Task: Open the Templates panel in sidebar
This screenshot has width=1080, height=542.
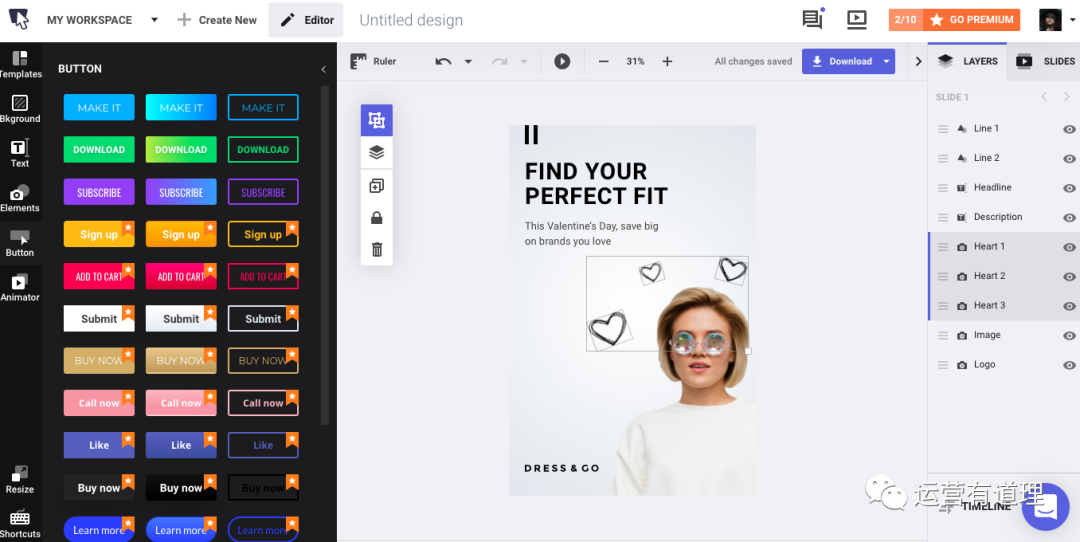Action: [x=20, y=64]
